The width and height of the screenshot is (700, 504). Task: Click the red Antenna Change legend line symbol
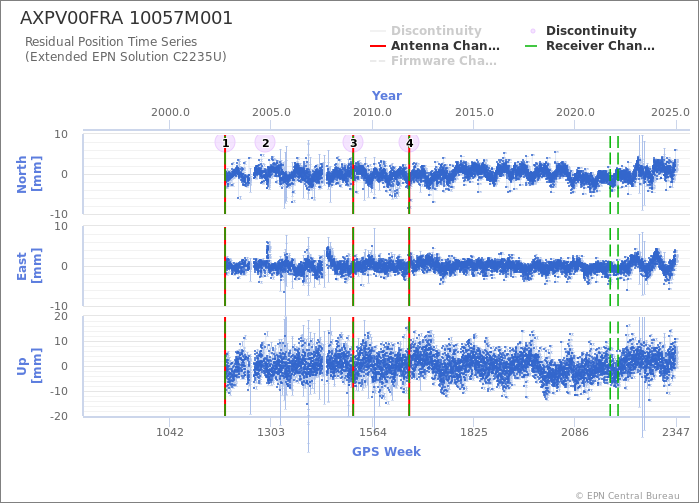tap(378, 46)
